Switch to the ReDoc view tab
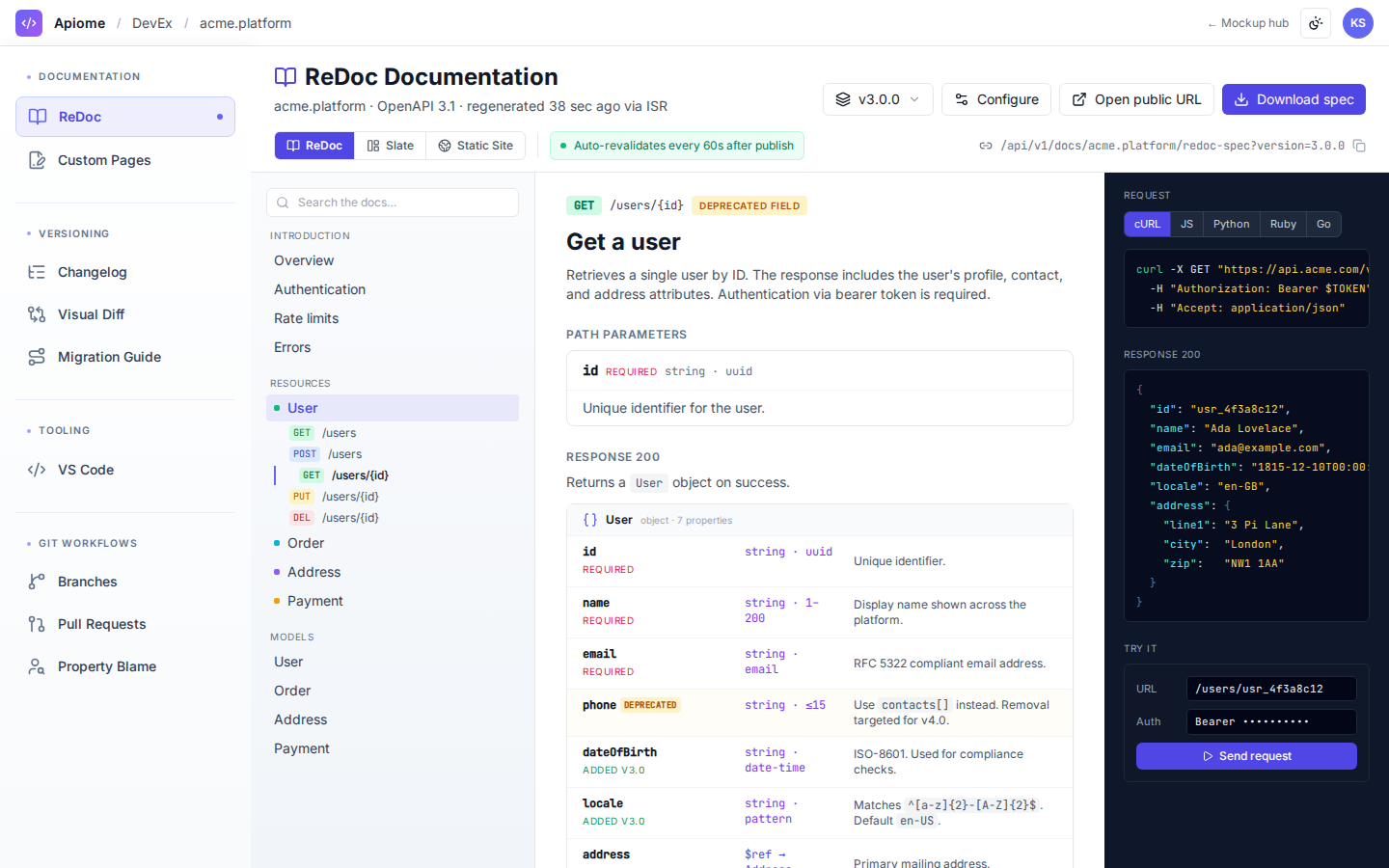1389x868 pixels. point(314,146)
